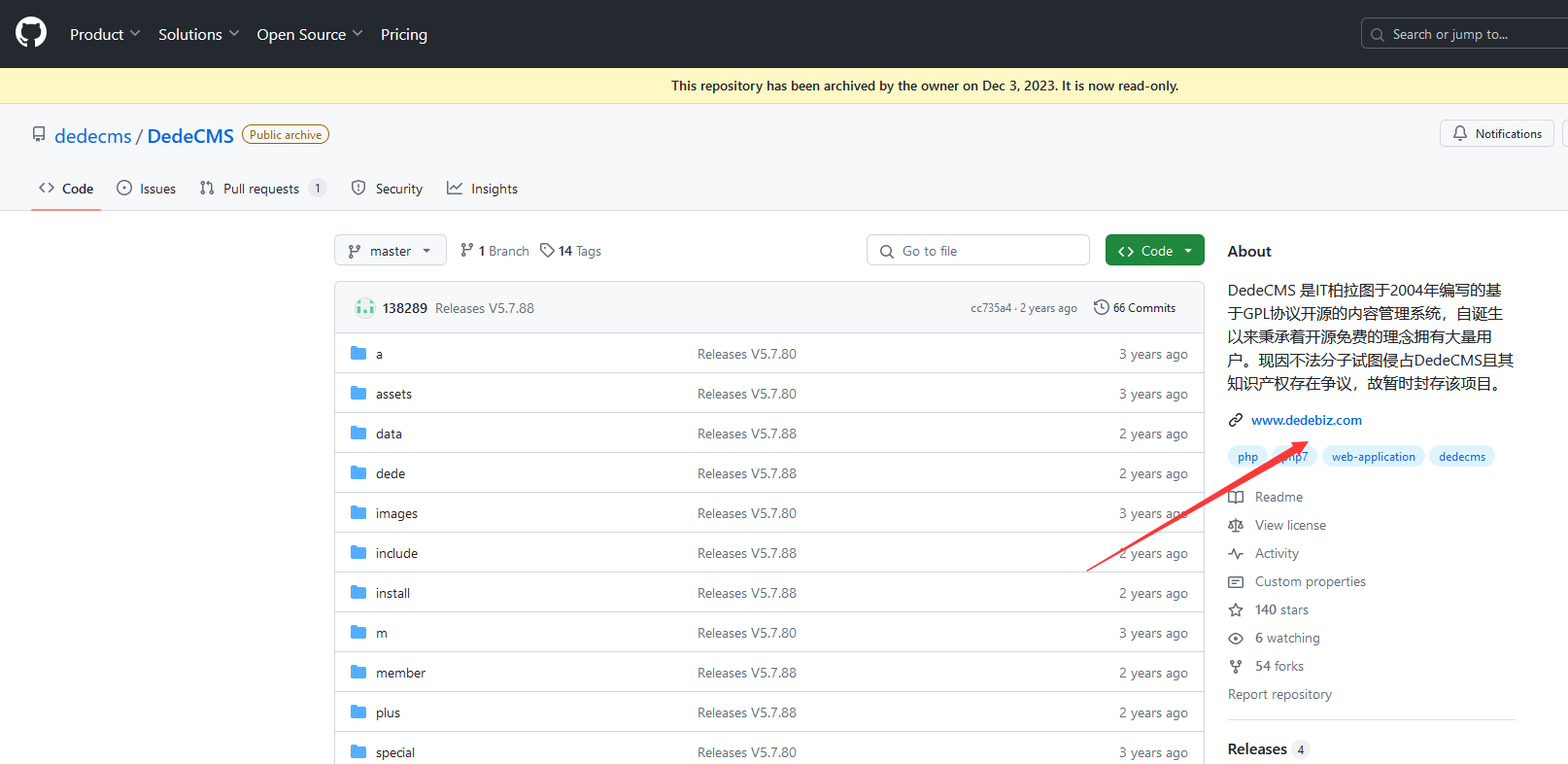1568x764 pixels.
Task: Visit the www.dedebiz.com website link
Action: (1307, 421)
